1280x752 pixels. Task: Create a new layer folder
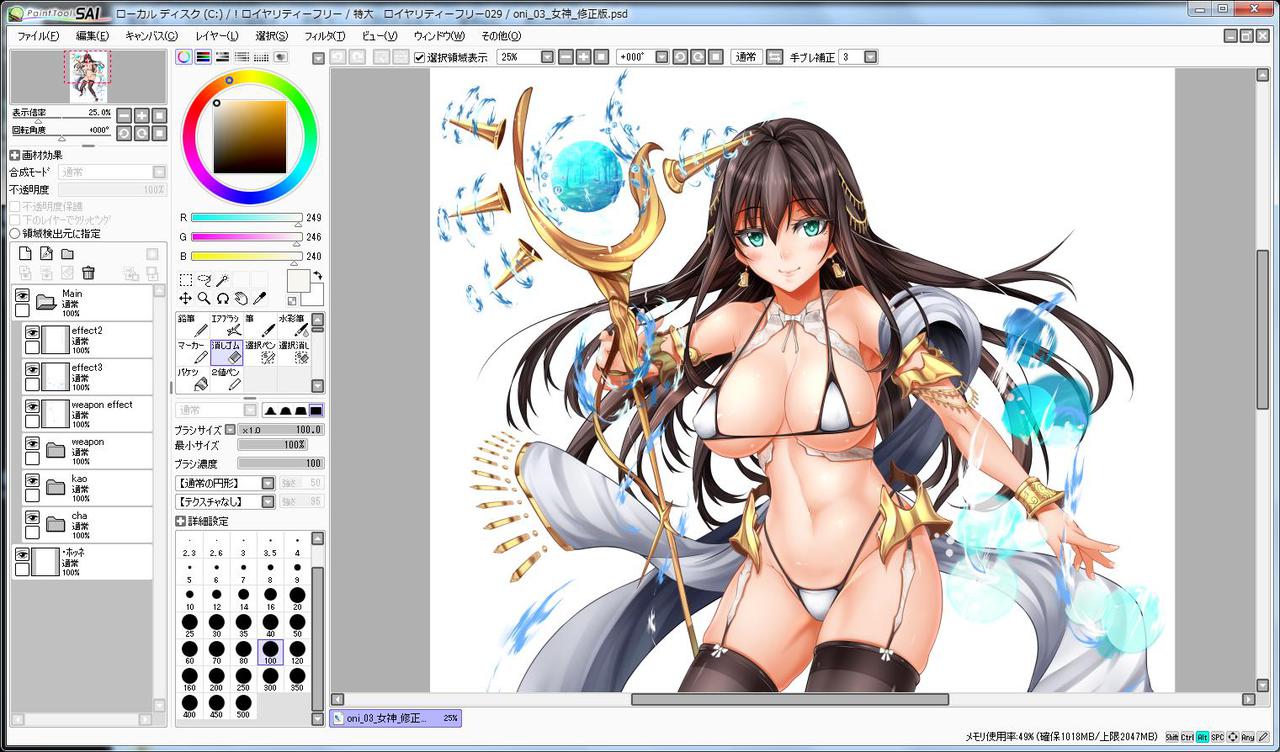pyautogui.click(x=67, y=254)
